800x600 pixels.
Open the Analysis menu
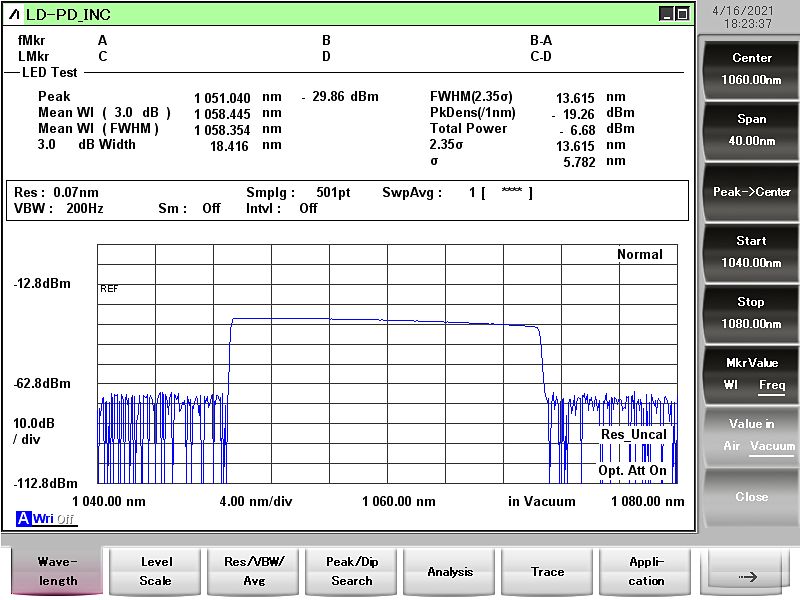click(450, 572)
